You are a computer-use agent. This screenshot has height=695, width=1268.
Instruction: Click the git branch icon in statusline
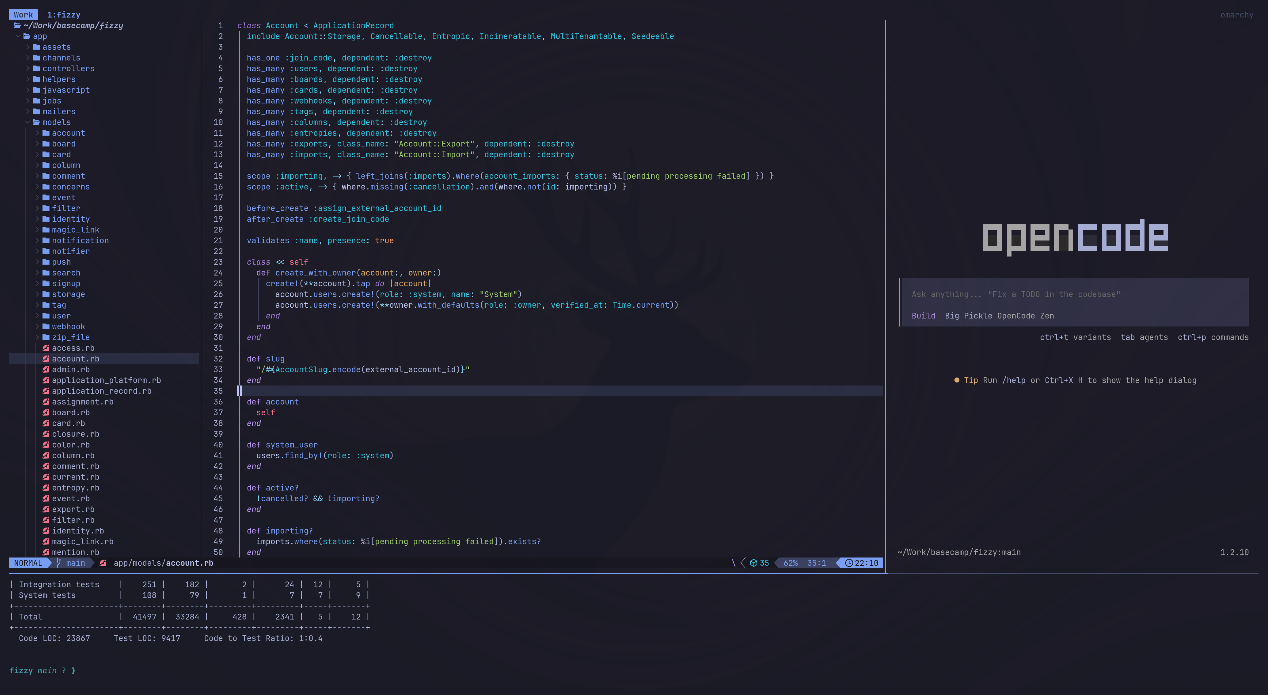(57, 563)
